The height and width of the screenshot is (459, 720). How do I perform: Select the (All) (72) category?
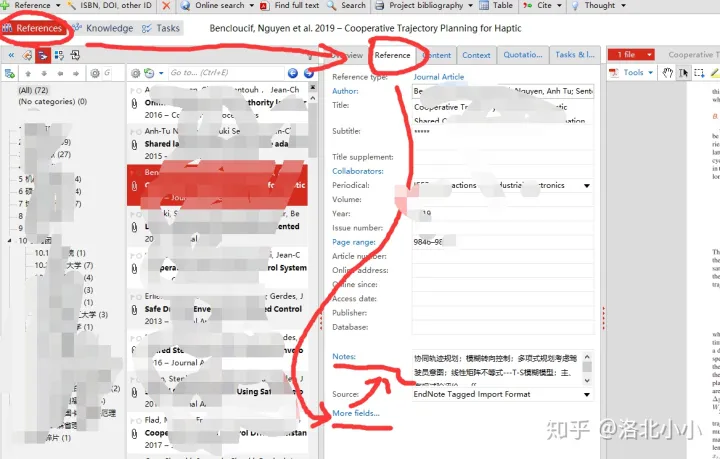coord(33,90)
